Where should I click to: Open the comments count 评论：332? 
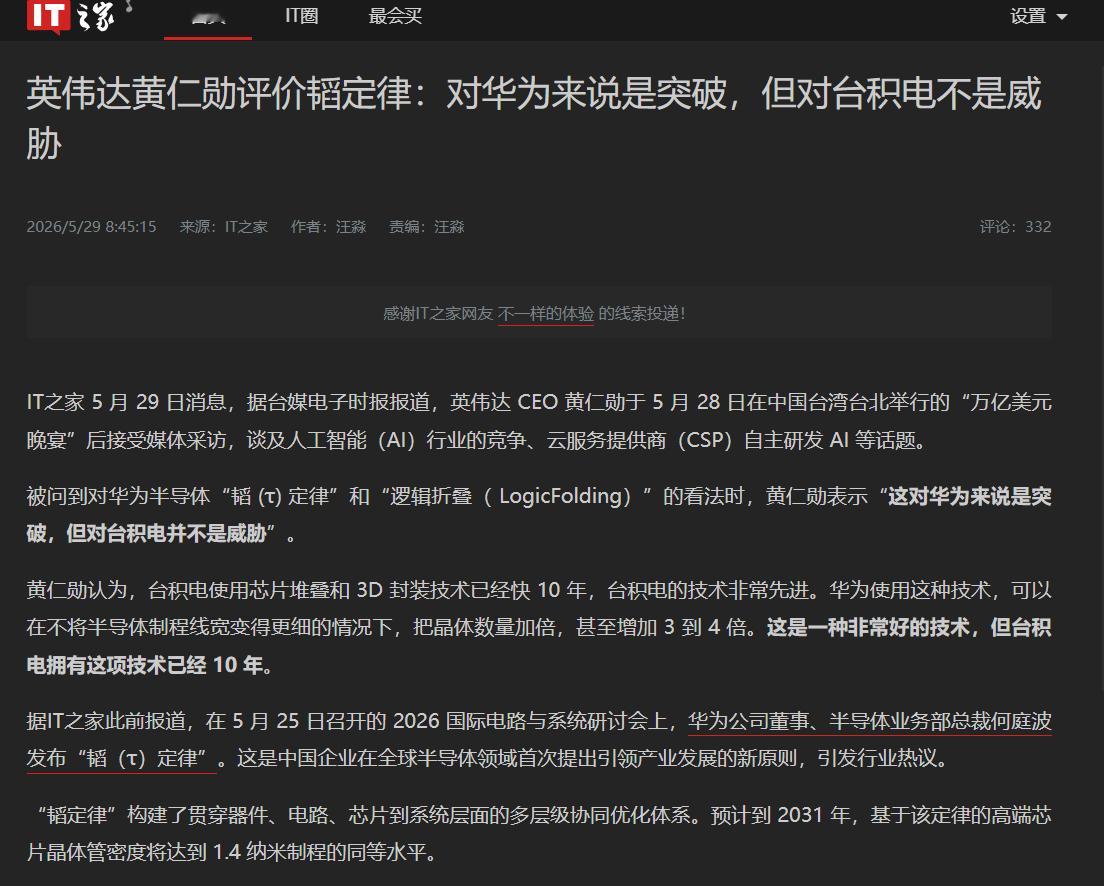tap(1015, 227)
